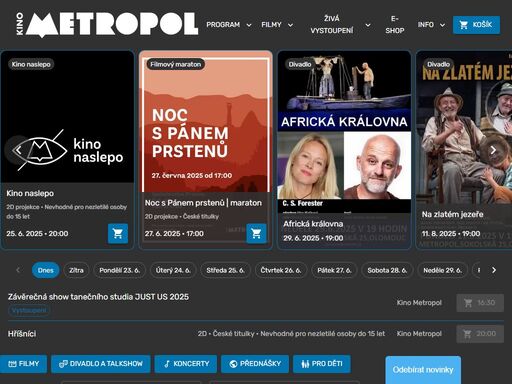Open the PROGRAM menu item
This screenshot has height=384, width=512.
coord(223,25)
